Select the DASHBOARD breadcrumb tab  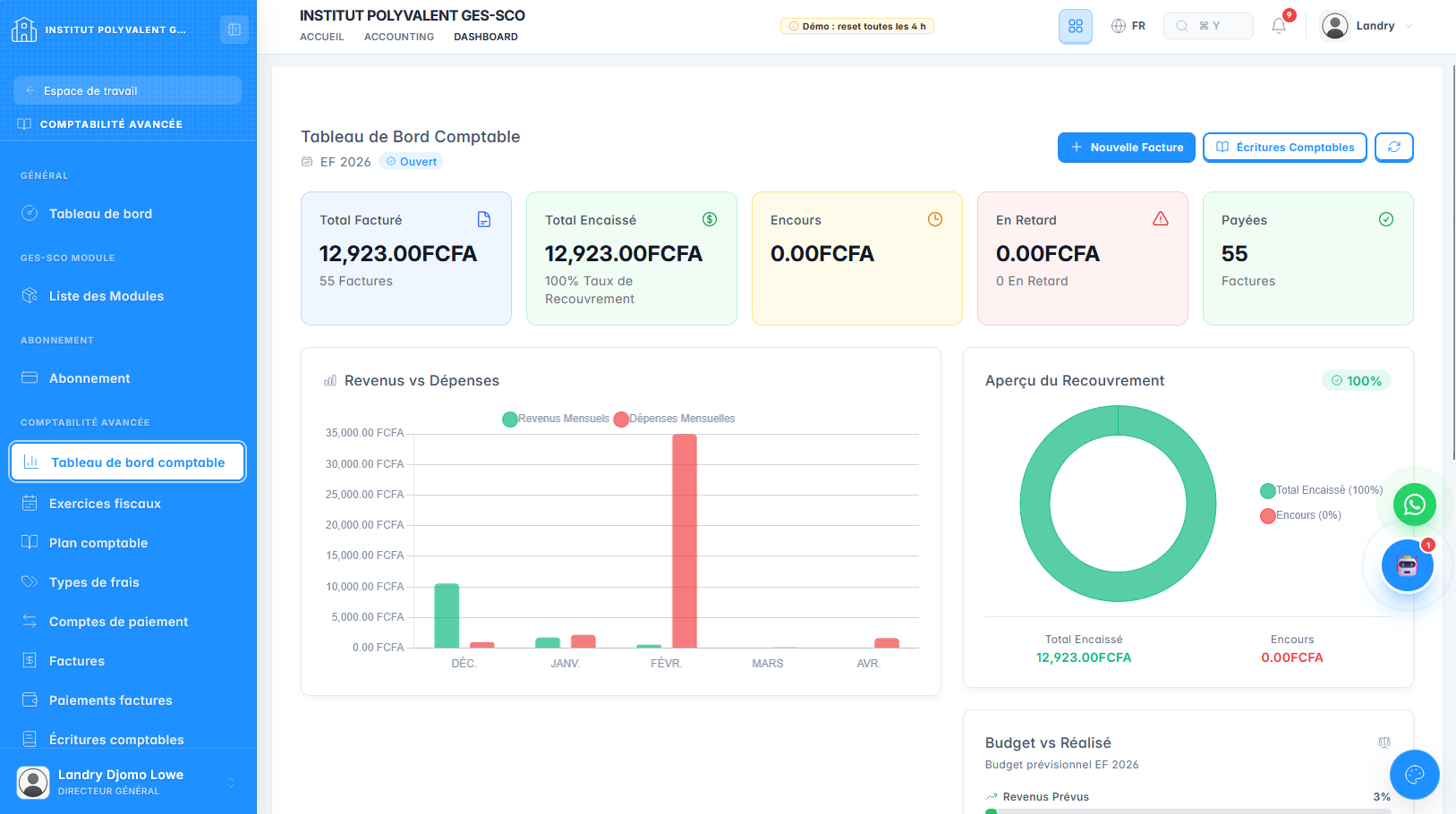click(486, 37)
